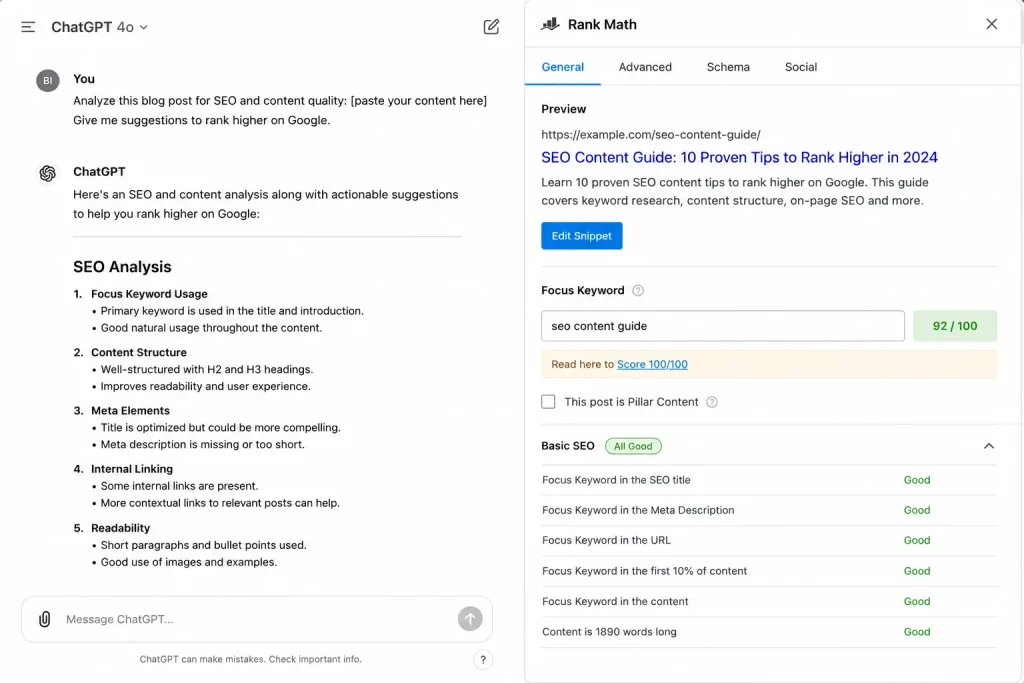The image size is (1024, 683).
Task: Click the focus keyword input field
Action: tap(723, 326)
